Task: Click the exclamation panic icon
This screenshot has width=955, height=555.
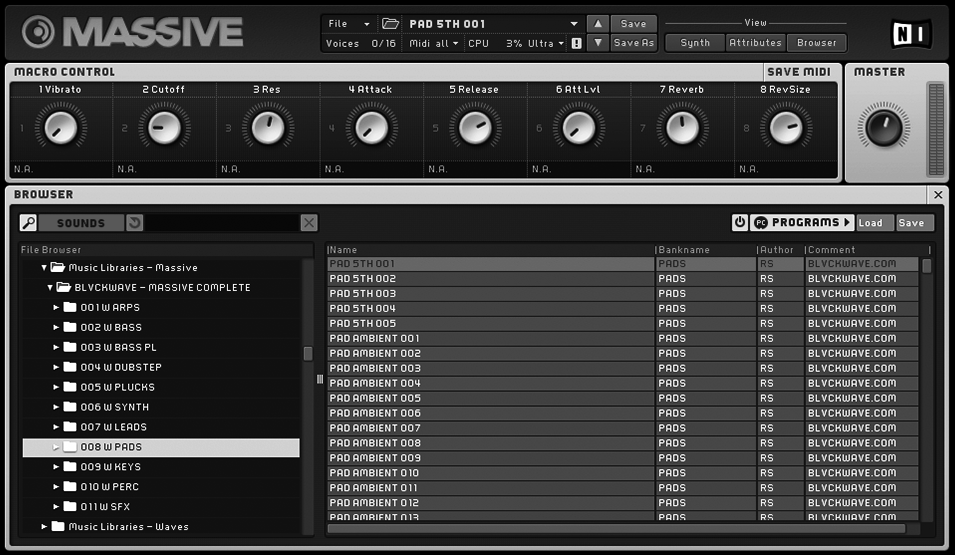Action: click(576, 44)
